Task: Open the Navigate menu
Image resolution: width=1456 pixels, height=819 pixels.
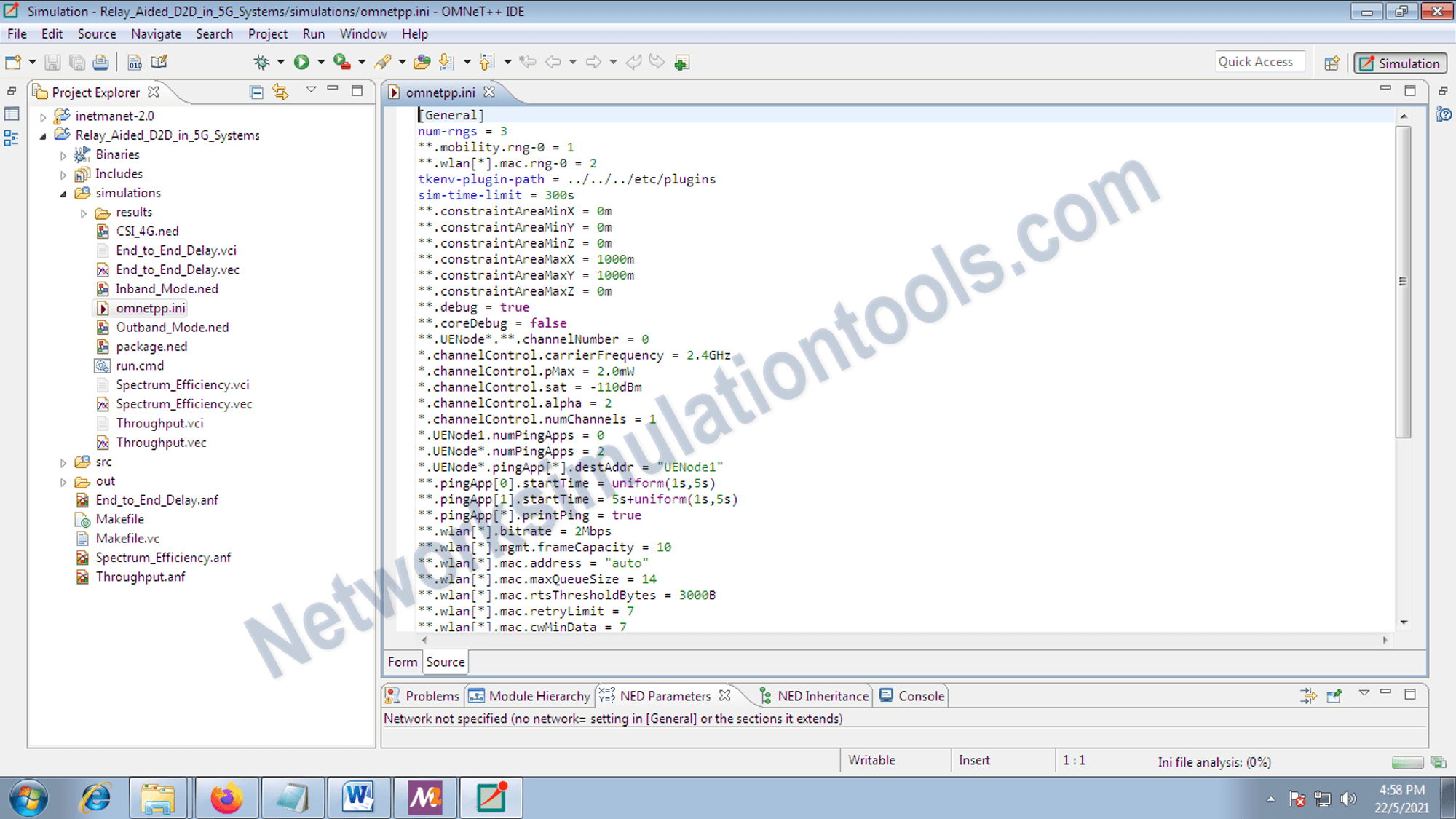Action: tap(156, 33)
